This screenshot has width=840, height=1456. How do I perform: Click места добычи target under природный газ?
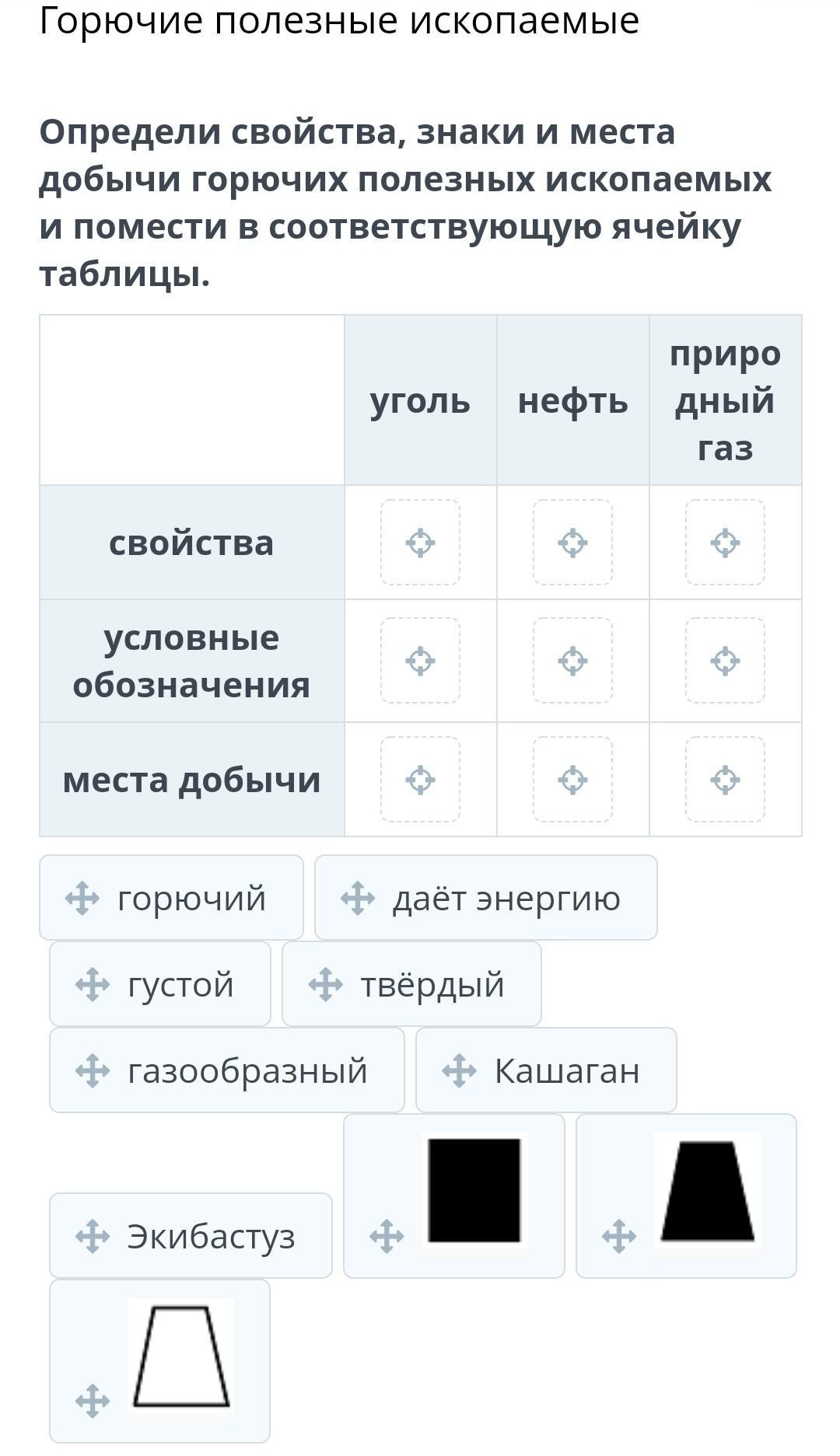pos(725,780)
